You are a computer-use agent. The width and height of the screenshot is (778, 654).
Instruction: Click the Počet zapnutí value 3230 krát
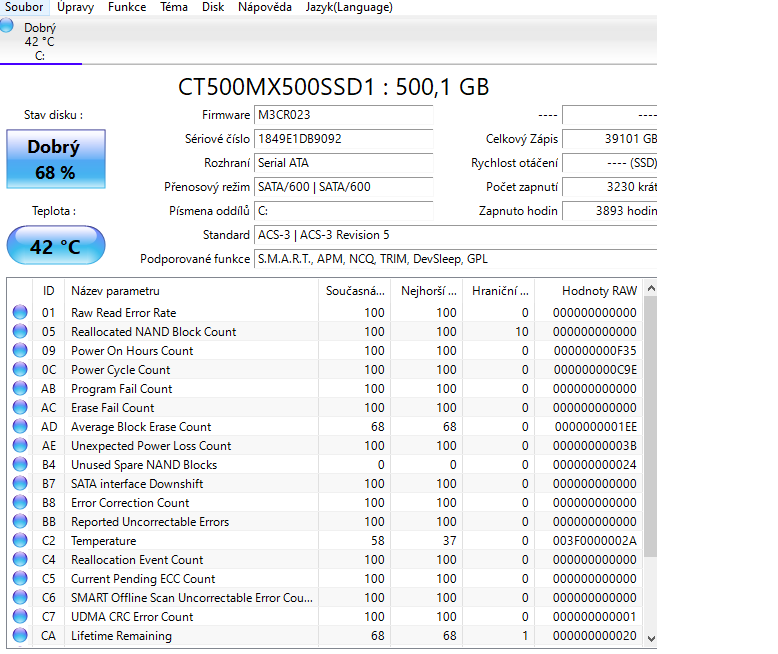pyautogui.click(x=610, y=187)
